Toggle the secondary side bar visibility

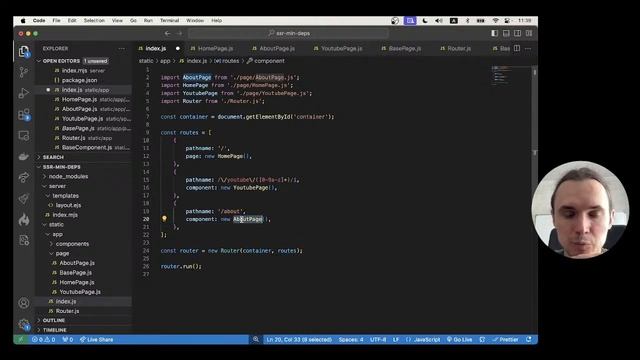pos(518,33)
